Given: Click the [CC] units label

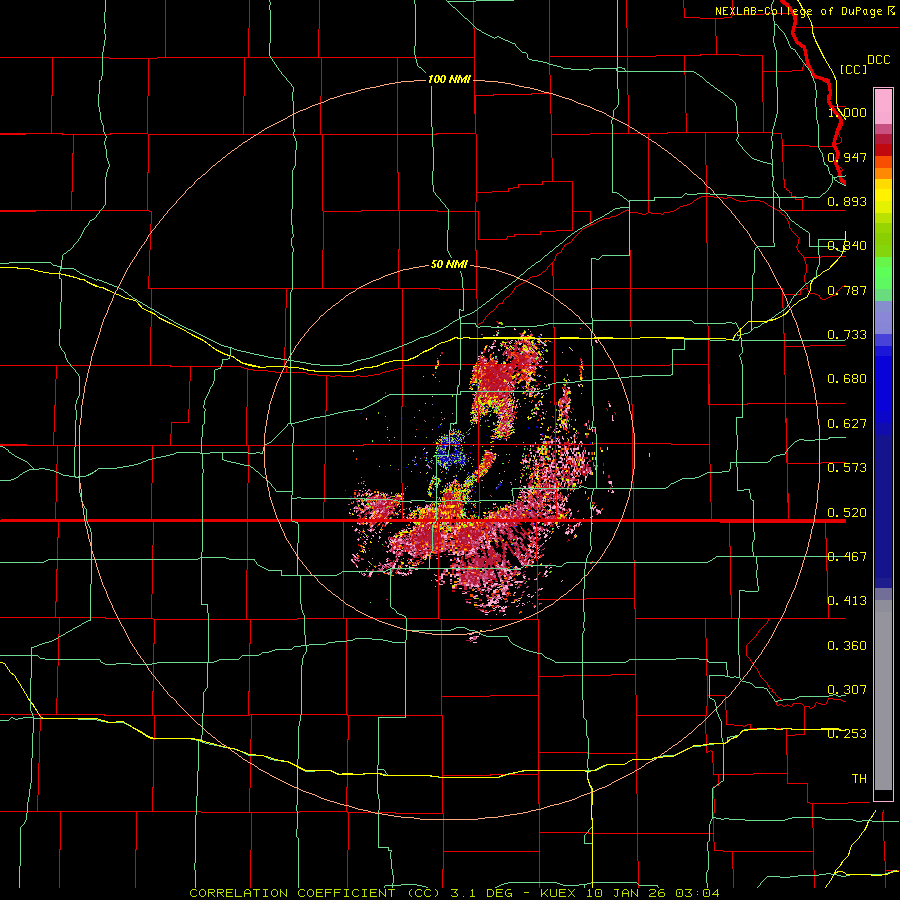Looking at the screenshot, I should [x=853, y=69].
